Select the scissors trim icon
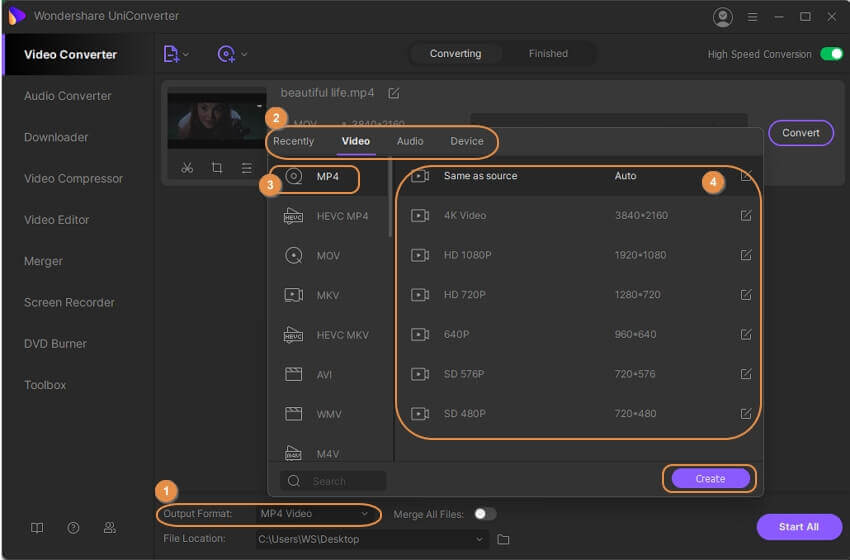The width and height of the screenshot is (850, 560). [x=187, y=168]
